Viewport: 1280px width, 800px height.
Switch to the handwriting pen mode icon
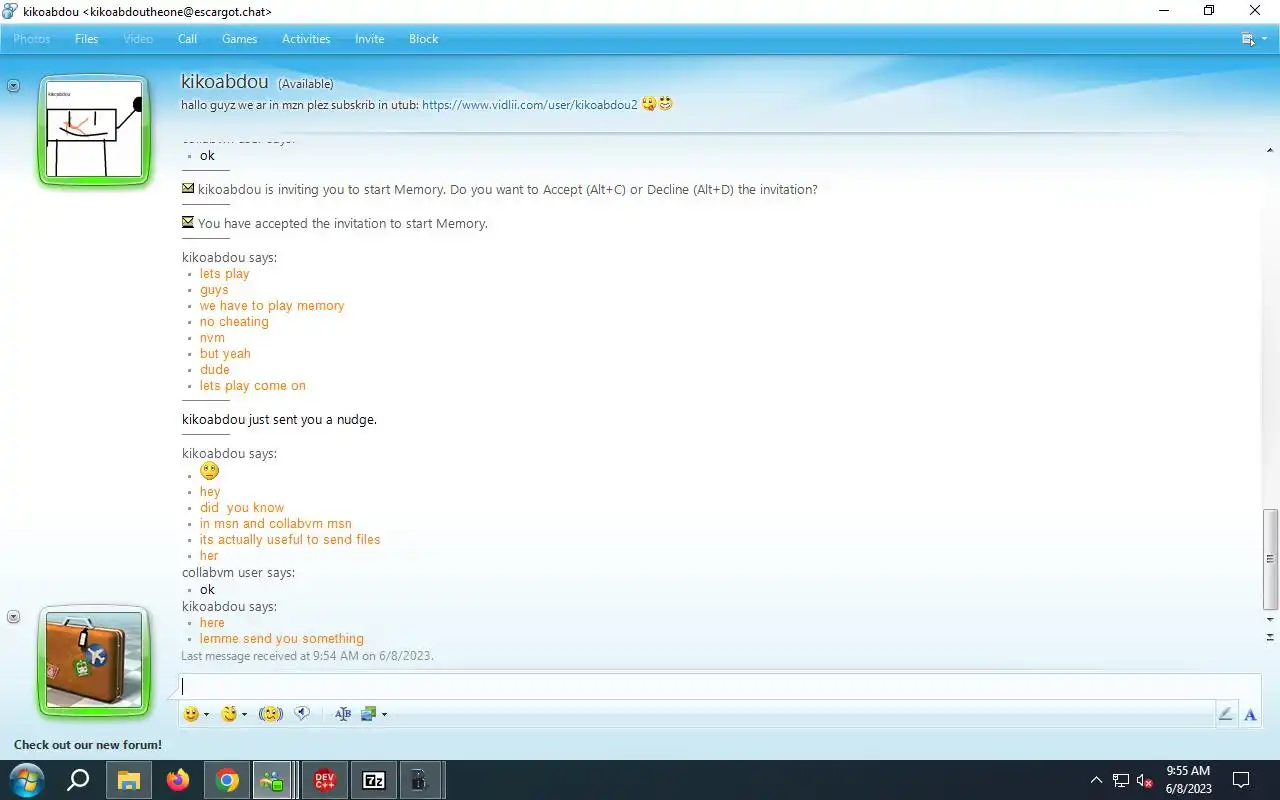(1225, 714)
